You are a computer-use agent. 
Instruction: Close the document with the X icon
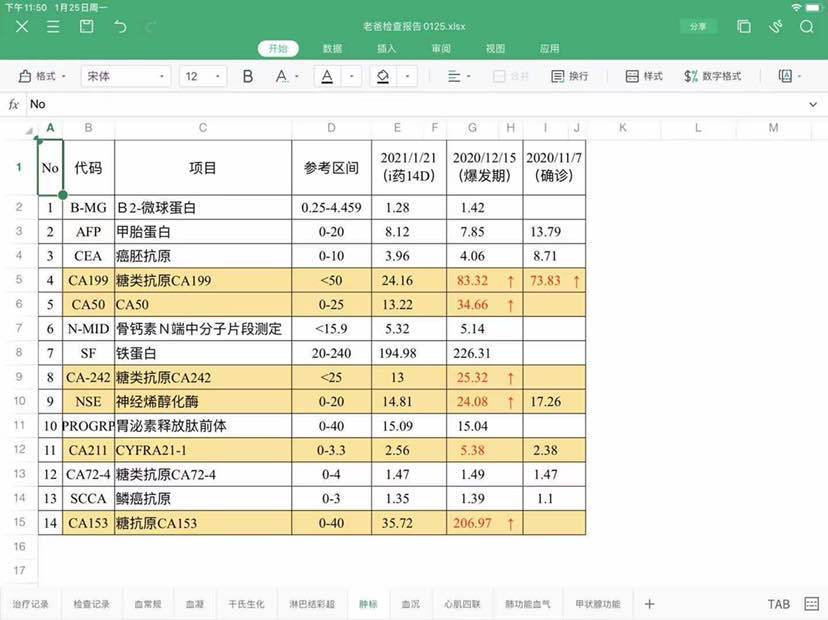click(x=22, y=27)
